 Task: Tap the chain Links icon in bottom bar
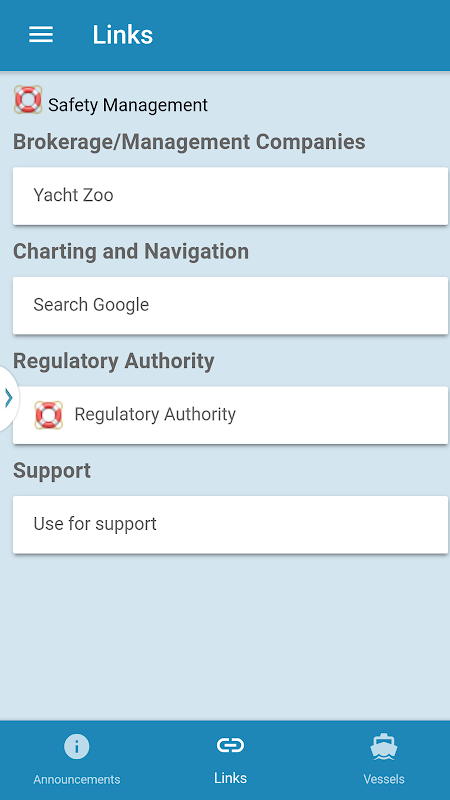coord(231,745)
